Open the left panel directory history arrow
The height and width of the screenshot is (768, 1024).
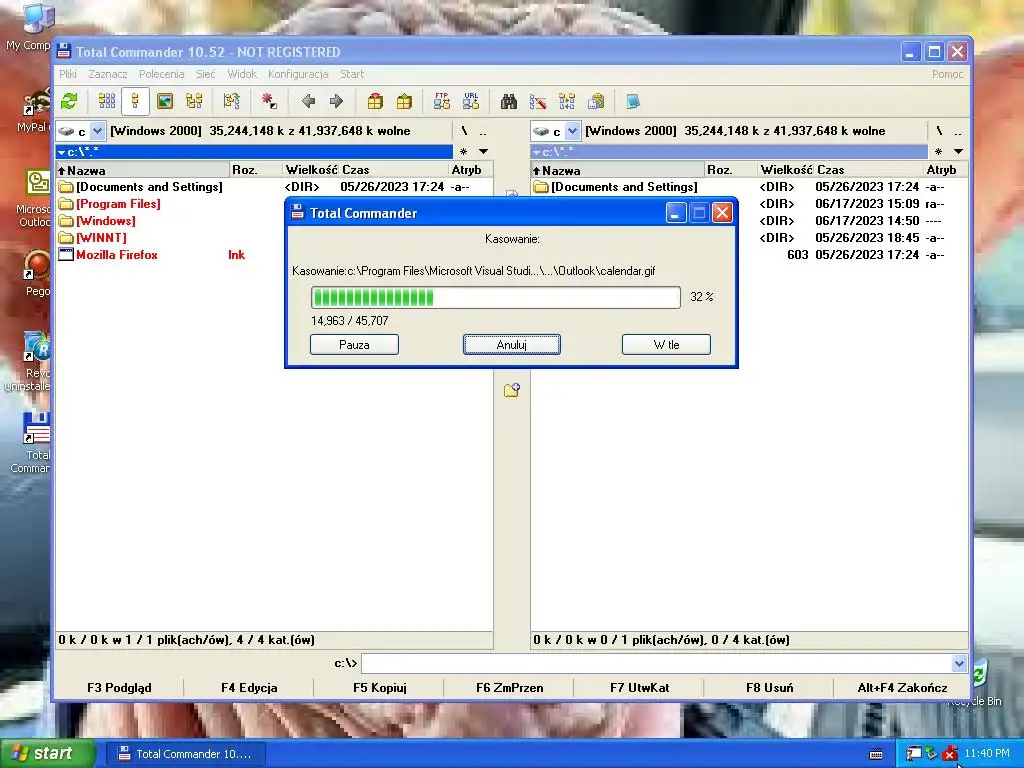483,152
